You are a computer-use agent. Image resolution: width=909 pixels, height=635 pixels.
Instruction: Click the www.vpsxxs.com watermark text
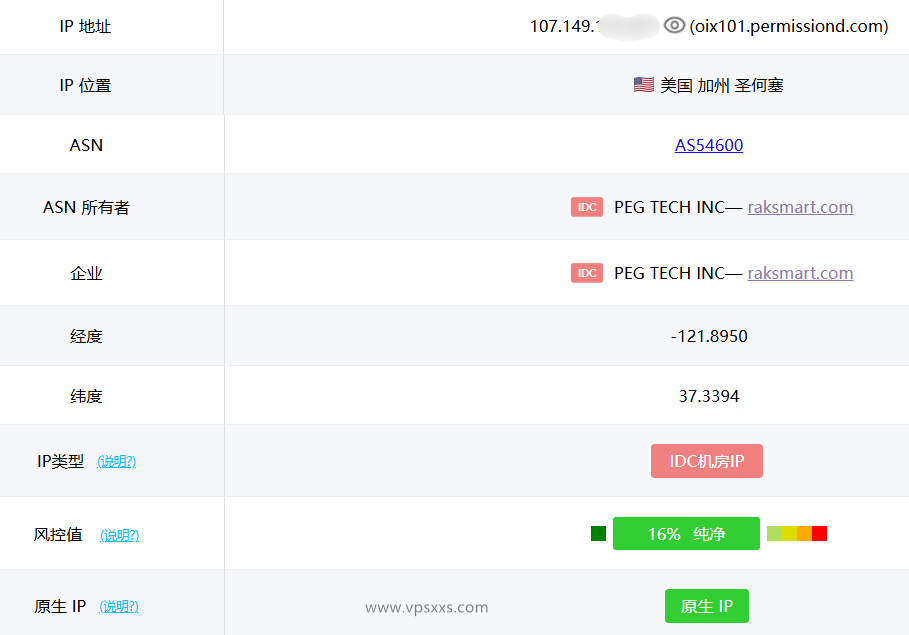[428, 607]
